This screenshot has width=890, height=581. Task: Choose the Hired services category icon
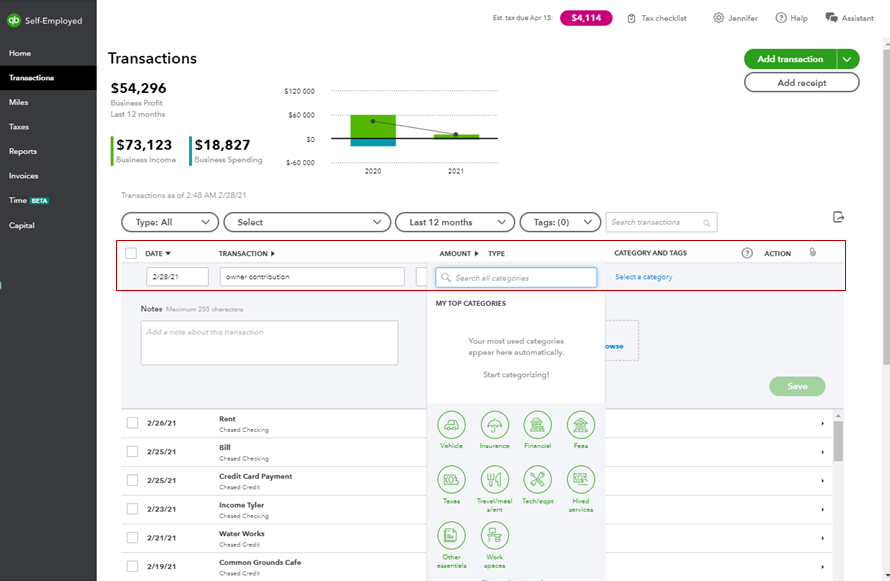581,480
